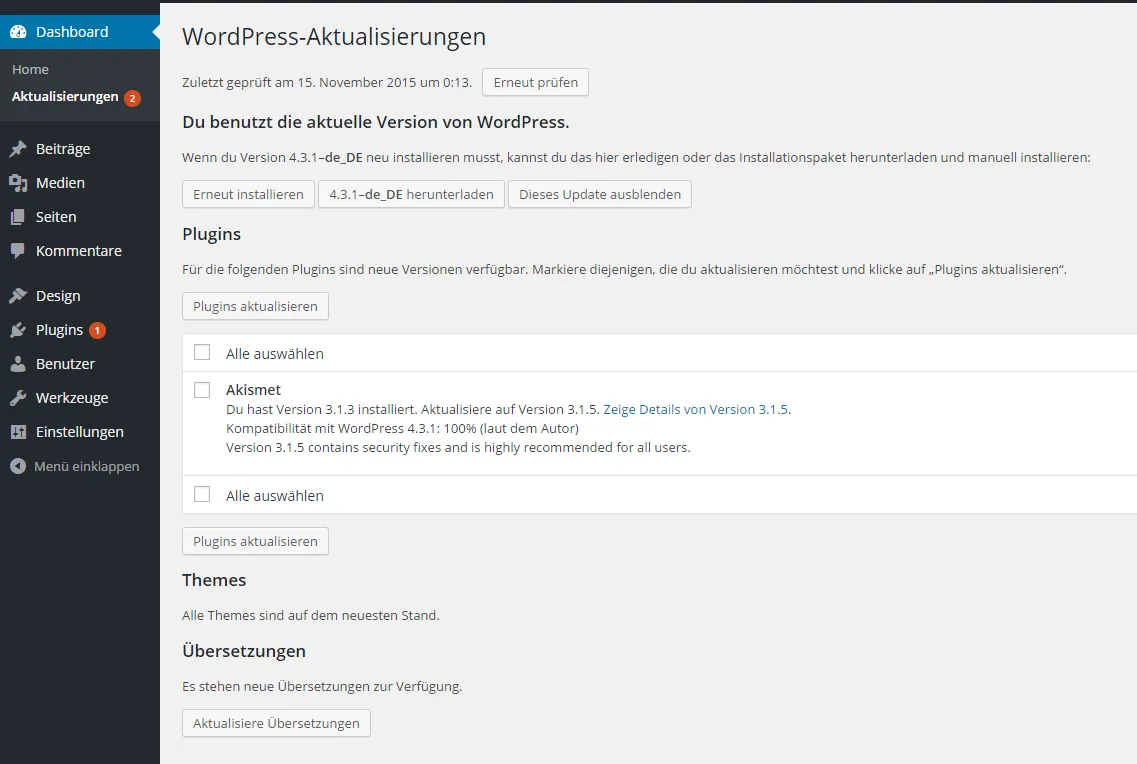This screenshot has width=1137, height=764.
Task: Click Dieses Update ausblenden button
Action: point(600,194)
